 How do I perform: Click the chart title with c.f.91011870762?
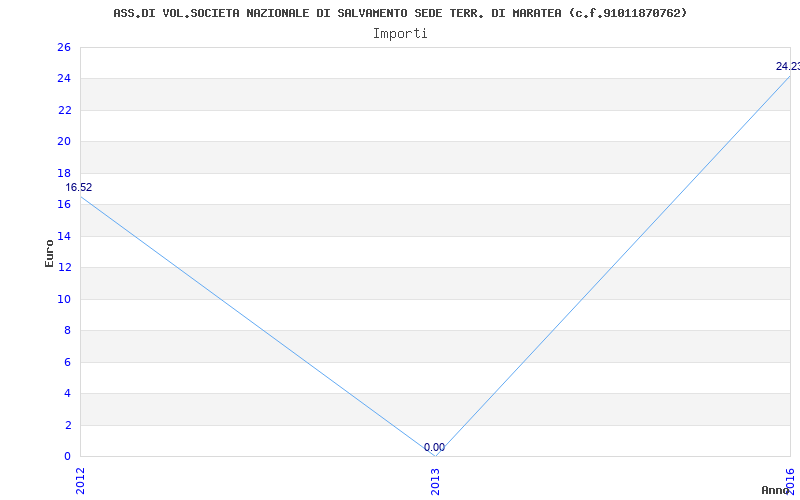click(x=400, y=13)
